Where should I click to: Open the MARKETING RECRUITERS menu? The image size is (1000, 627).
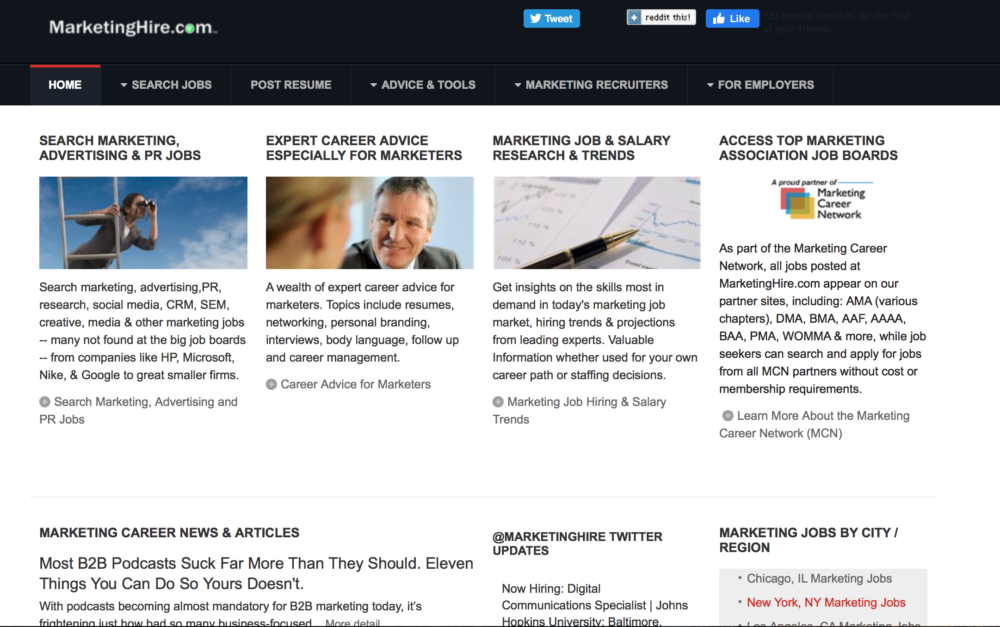(591, 85)
